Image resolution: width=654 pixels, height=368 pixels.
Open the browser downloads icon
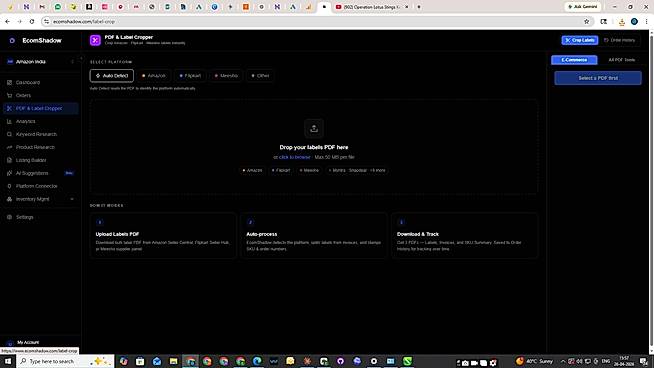pos(621,22)
